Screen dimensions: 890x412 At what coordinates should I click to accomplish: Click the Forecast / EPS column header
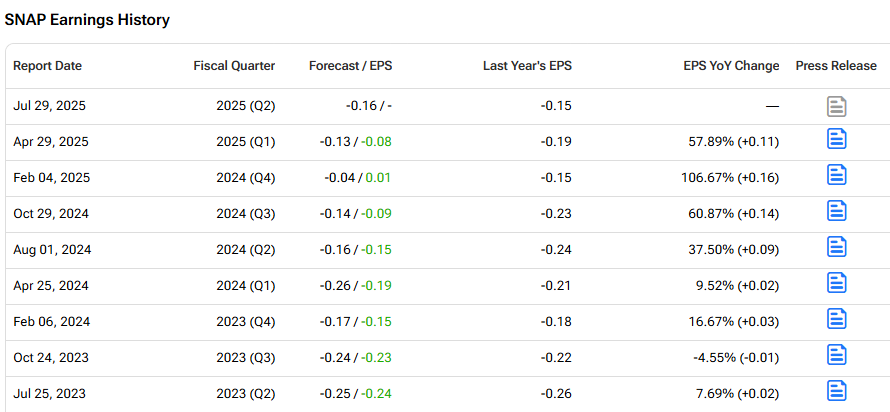pos(351,66)
